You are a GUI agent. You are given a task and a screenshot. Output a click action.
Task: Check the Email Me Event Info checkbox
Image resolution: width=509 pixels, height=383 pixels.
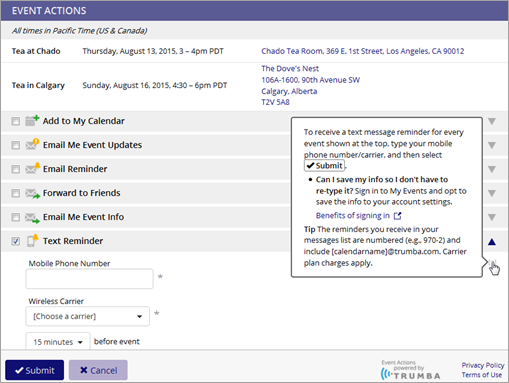coord(15,217)
